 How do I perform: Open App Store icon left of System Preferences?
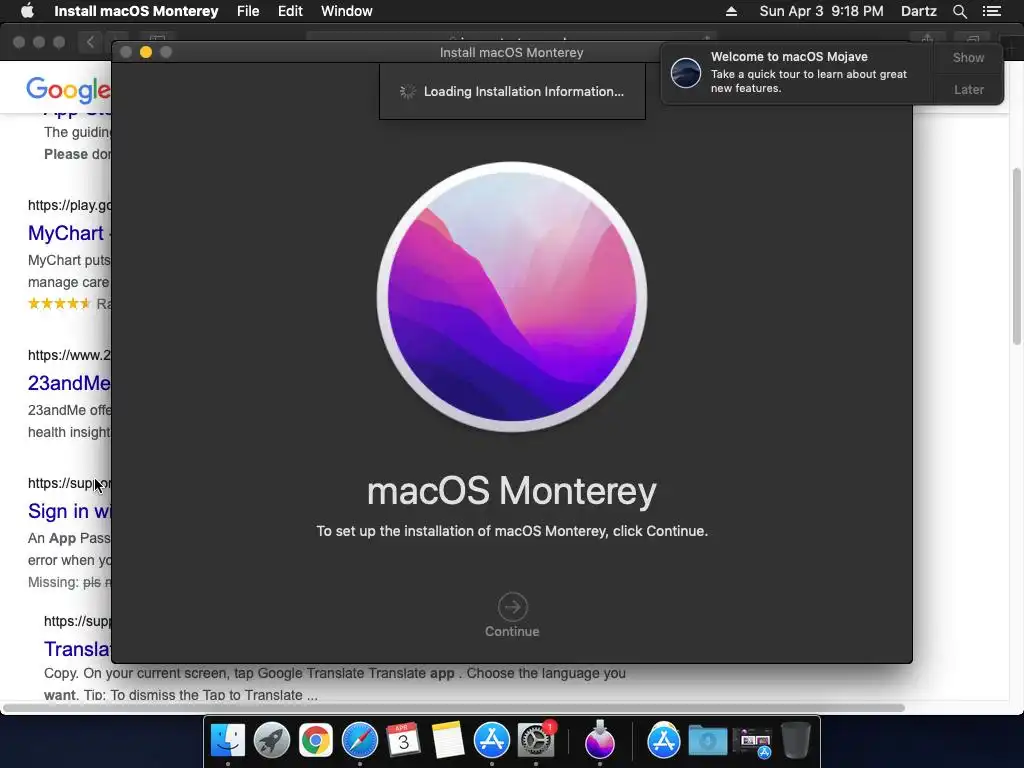(491, 741)
